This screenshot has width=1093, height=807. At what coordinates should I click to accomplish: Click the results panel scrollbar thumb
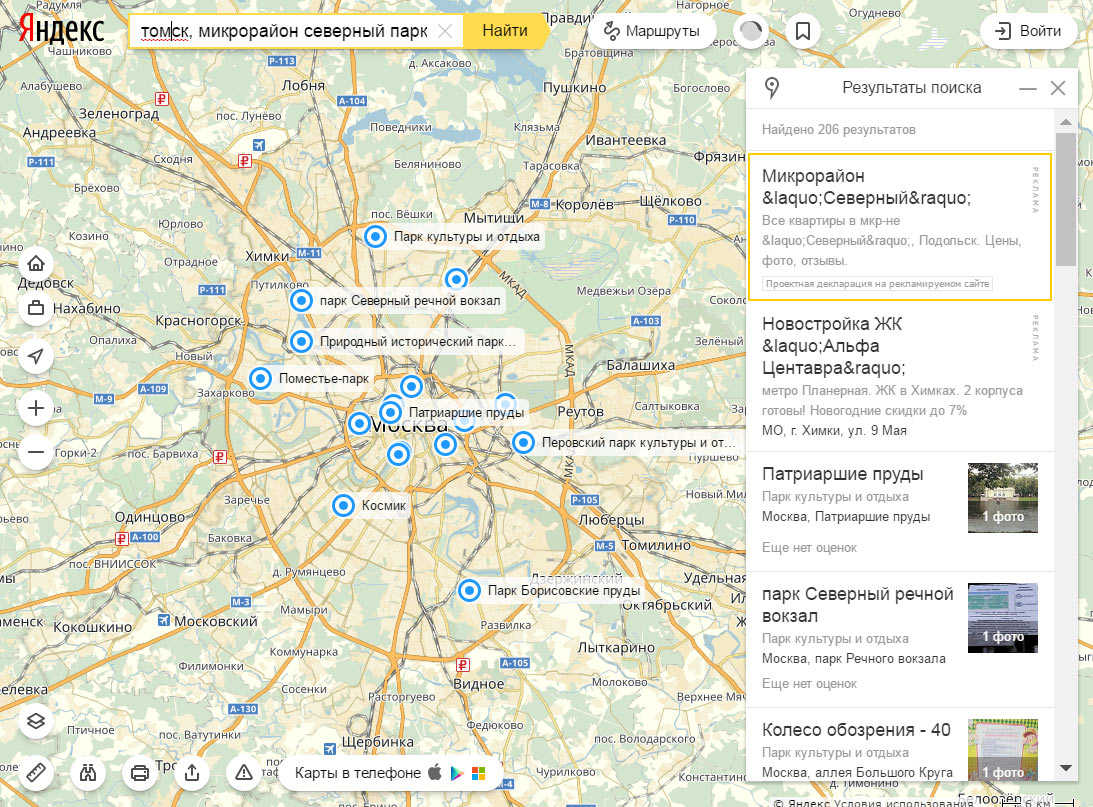(1065, 199)
